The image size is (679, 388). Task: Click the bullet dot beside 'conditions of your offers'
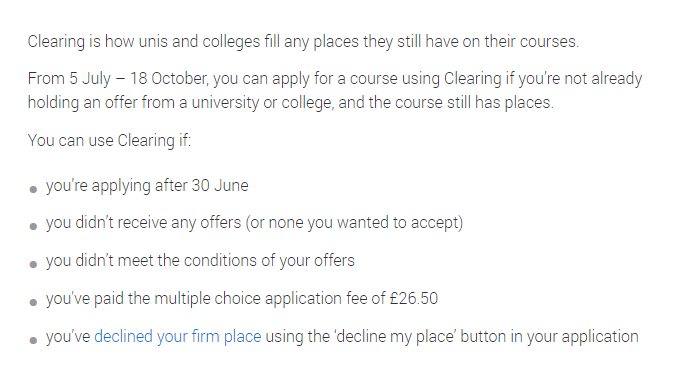(33, 264)
